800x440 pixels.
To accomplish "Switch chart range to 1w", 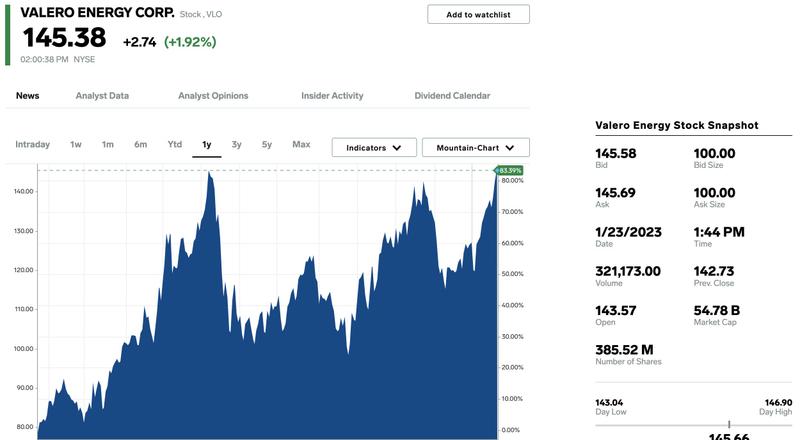I will pos(76,144).
